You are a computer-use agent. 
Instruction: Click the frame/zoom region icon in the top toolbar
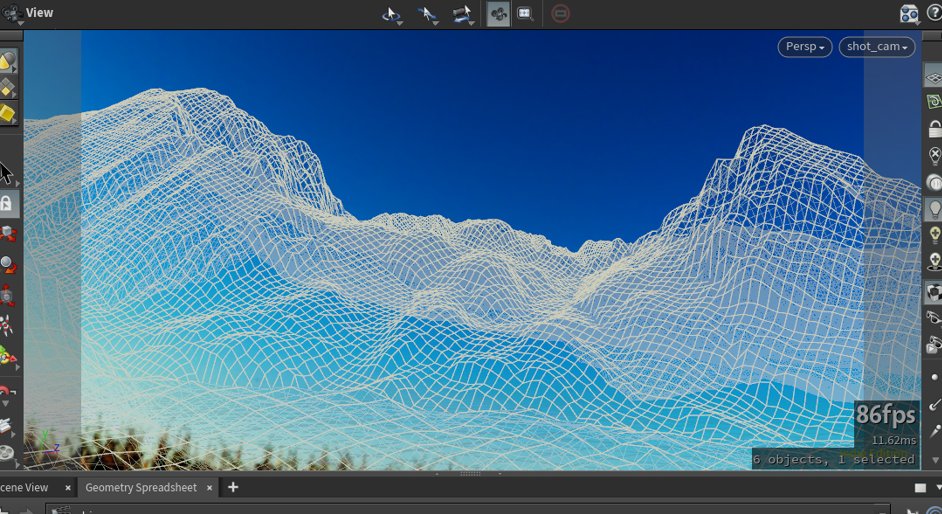point(525,14)
